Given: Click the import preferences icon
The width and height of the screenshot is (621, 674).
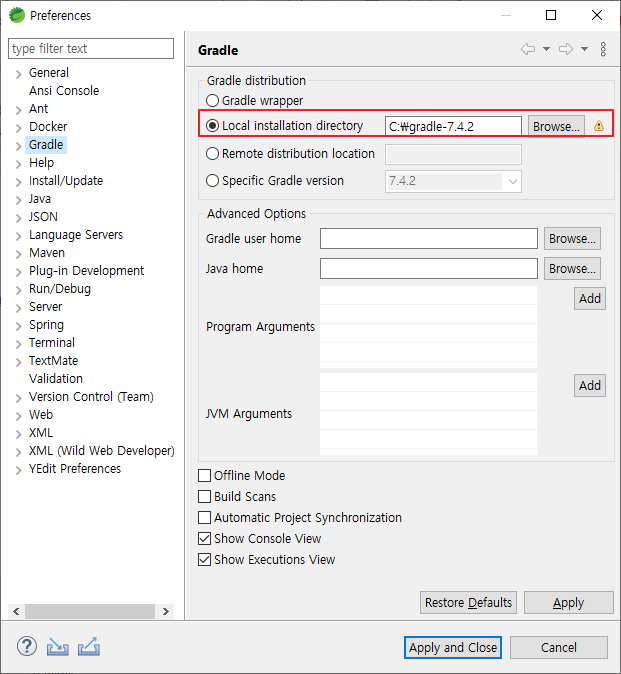Looking at the screenshot, I should pos(58,646).
